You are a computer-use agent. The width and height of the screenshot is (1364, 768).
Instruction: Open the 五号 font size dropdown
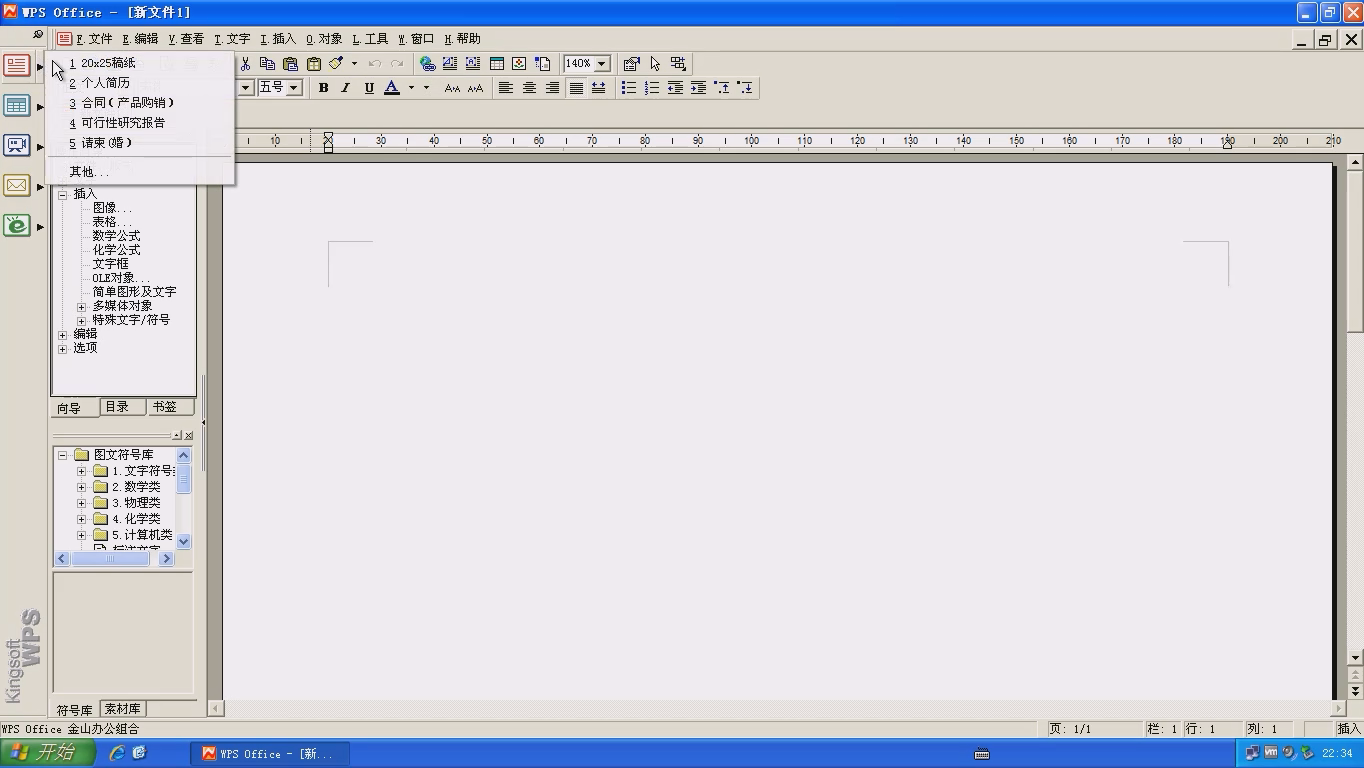[294, 88]
